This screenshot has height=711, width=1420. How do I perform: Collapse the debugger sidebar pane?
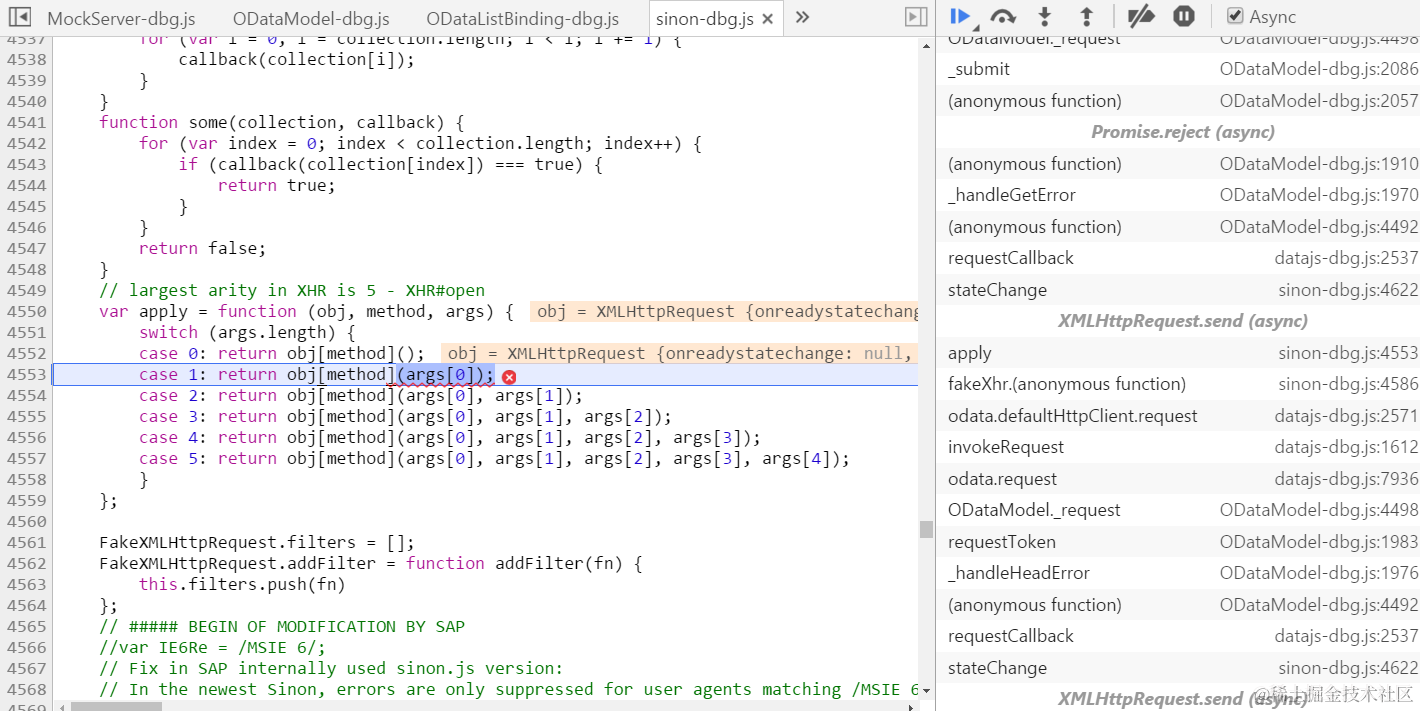point(916,17)
